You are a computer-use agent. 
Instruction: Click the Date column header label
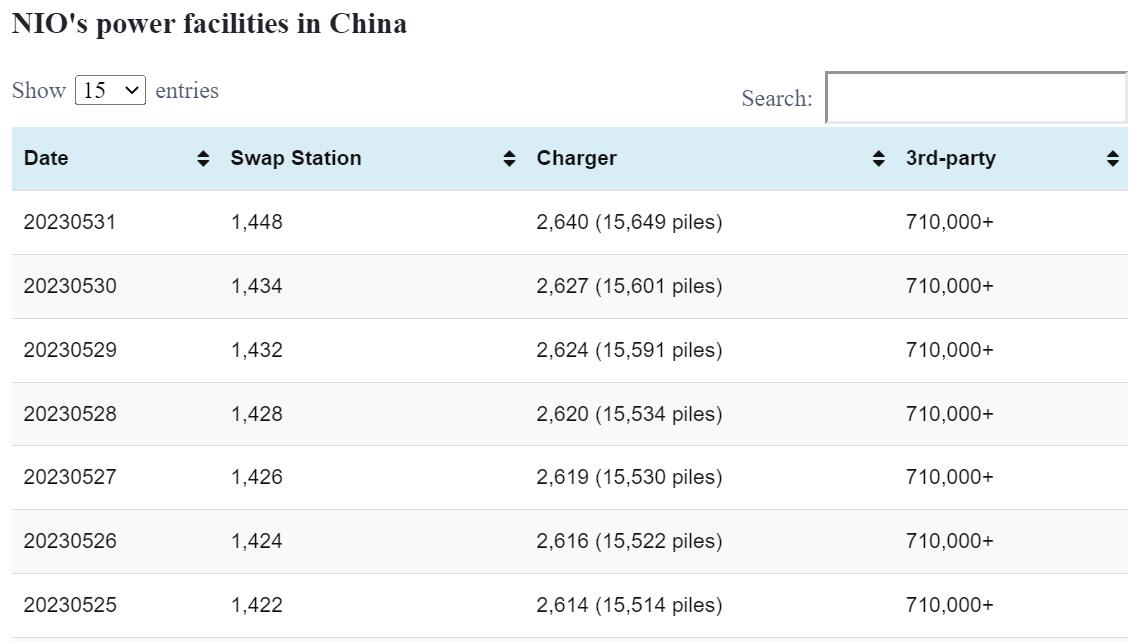[46, 158]
